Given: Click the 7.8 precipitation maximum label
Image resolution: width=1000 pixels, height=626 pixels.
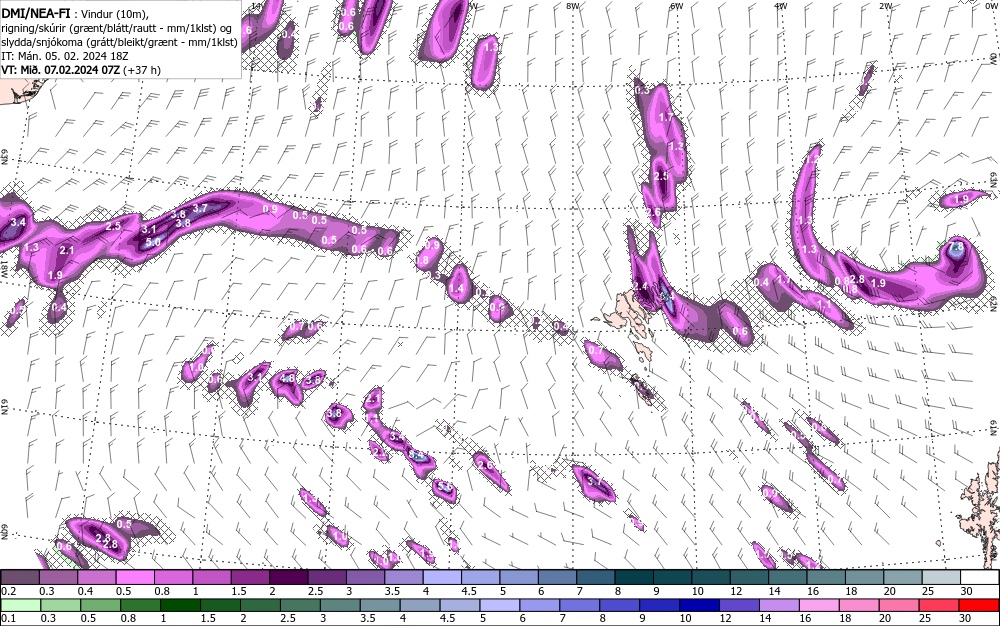Looking at the screenshot, I should pos(957,247).
